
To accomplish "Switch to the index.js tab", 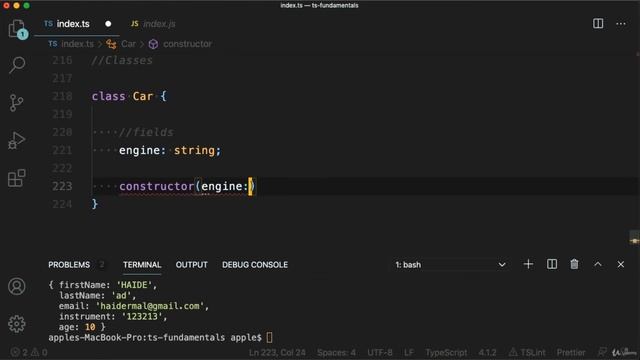I will pos(153,24).
